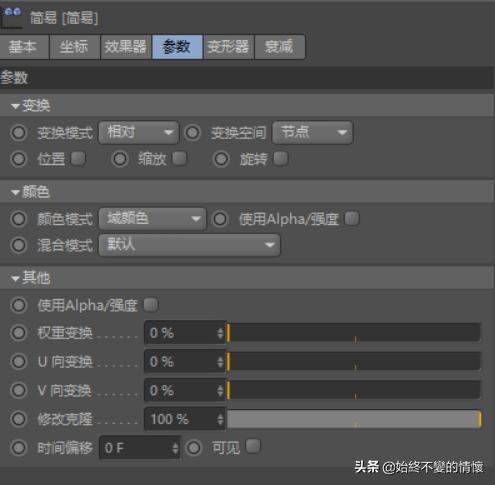Click keyframe circle beside 使用Alpha/强度 in 颜色
Image resolution: width=495 pixels, height=485 pixels.
[220, 219]
